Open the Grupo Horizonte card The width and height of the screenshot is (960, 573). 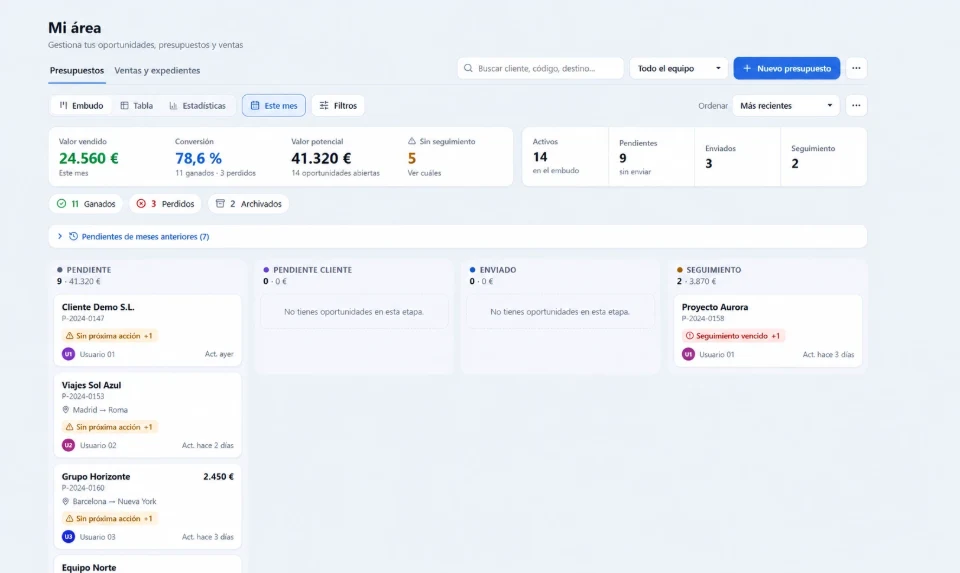(148, 506)
